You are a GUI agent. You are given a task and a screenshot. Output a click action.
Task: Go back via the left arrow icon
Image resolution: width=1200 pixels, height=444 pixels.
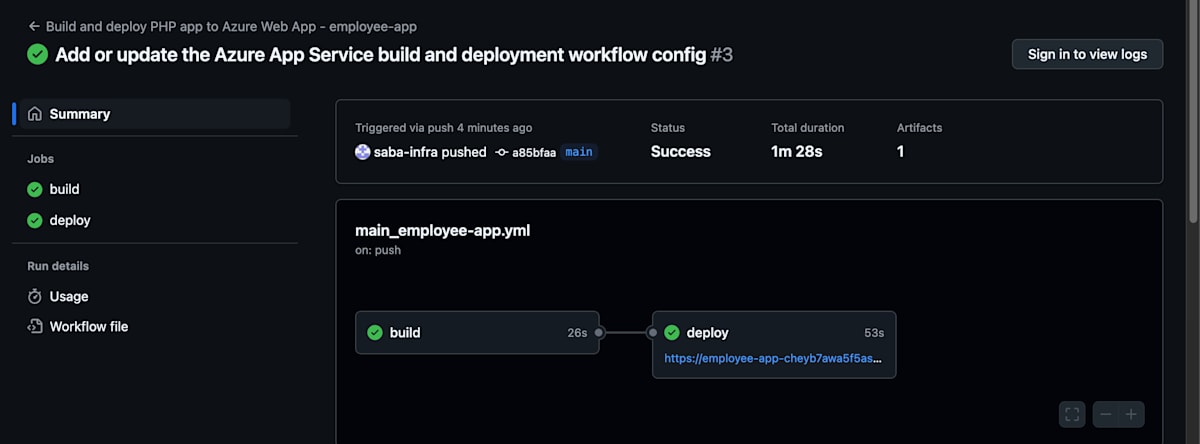pos(34,26)
